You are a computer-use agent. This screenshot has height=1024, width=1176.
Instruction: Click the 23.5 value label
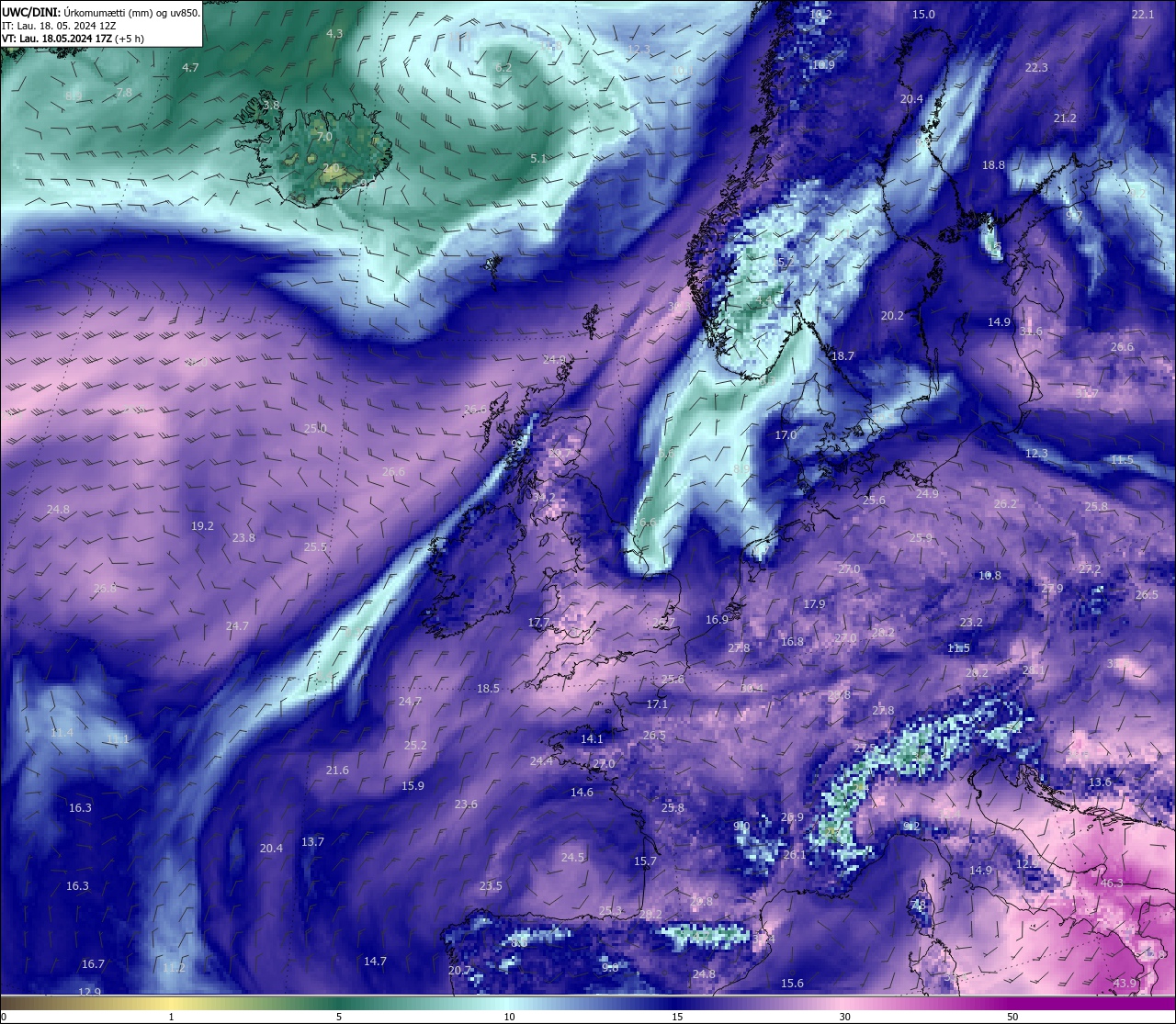pos(491,886)
